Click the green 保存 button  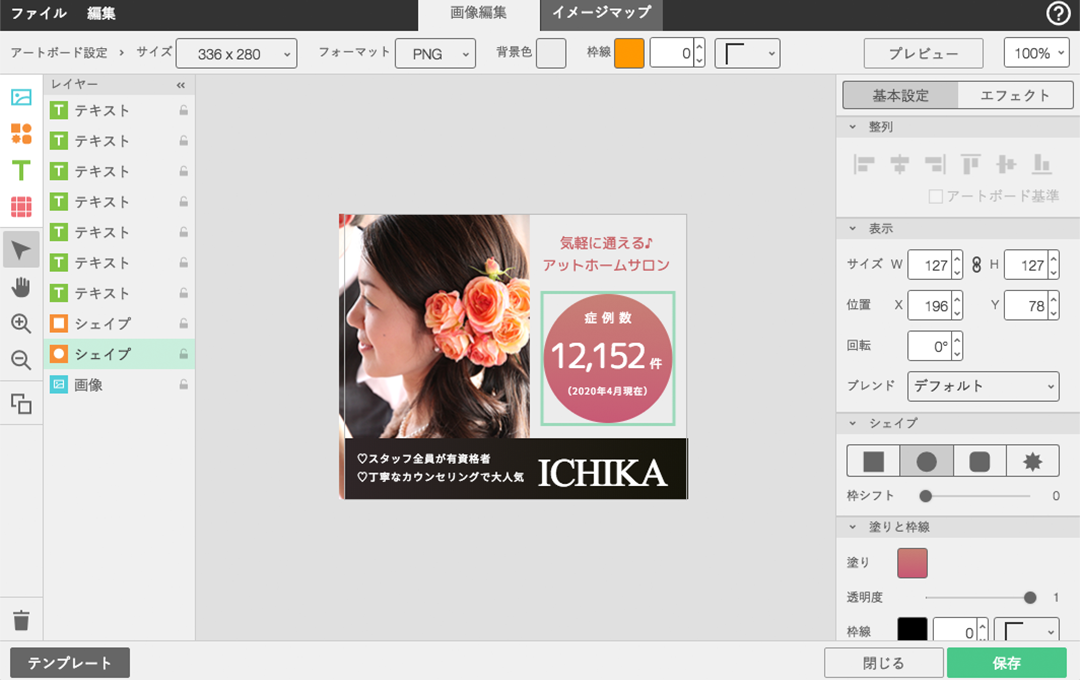[1006, 663]
